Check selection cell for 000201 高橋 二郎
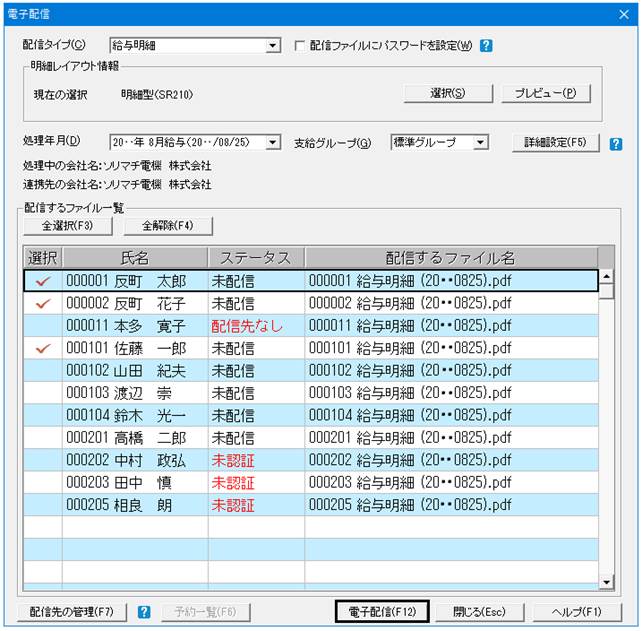 (x=43, y=438)
